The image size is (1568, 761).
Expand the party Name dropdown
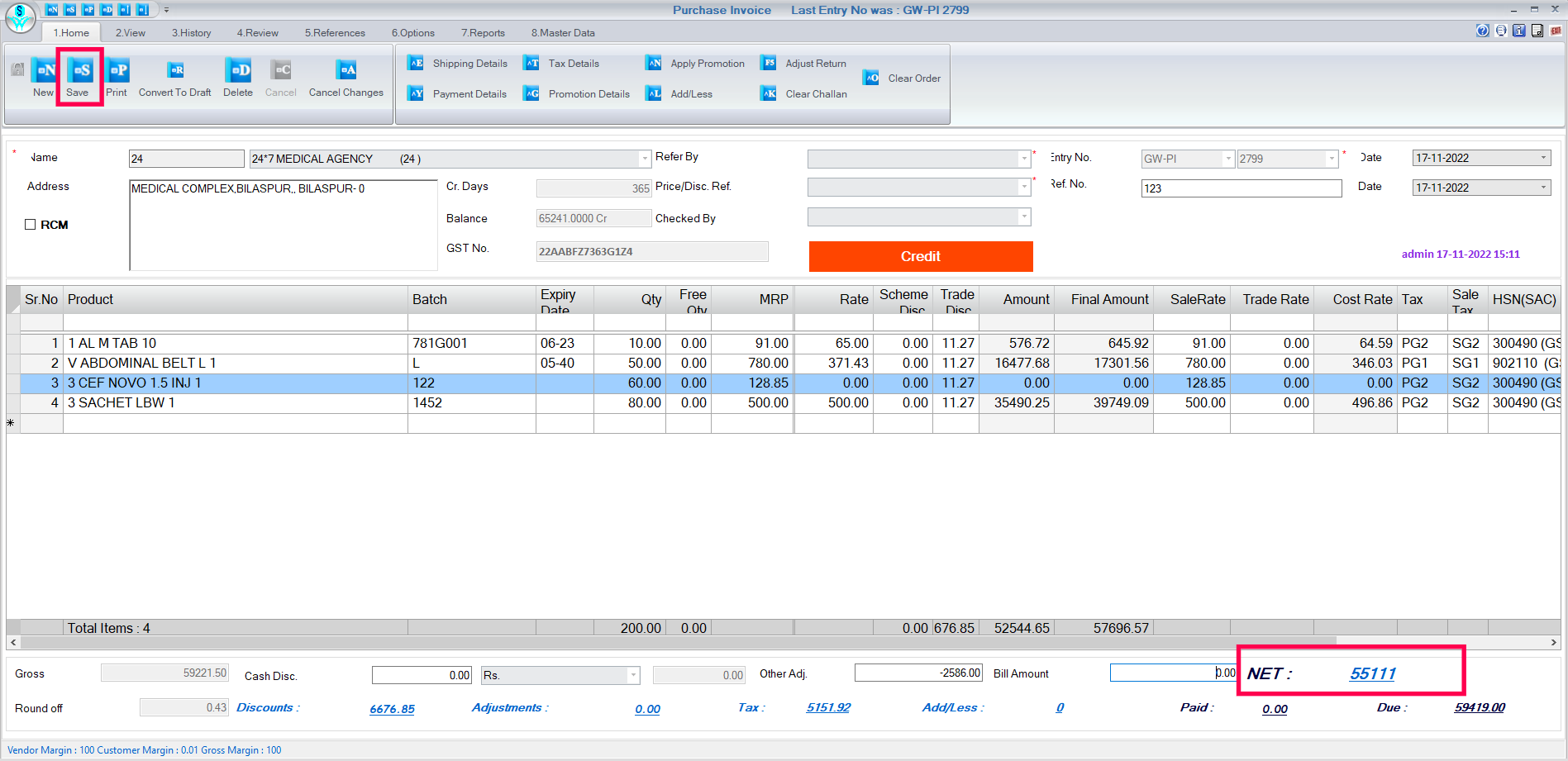645,159
